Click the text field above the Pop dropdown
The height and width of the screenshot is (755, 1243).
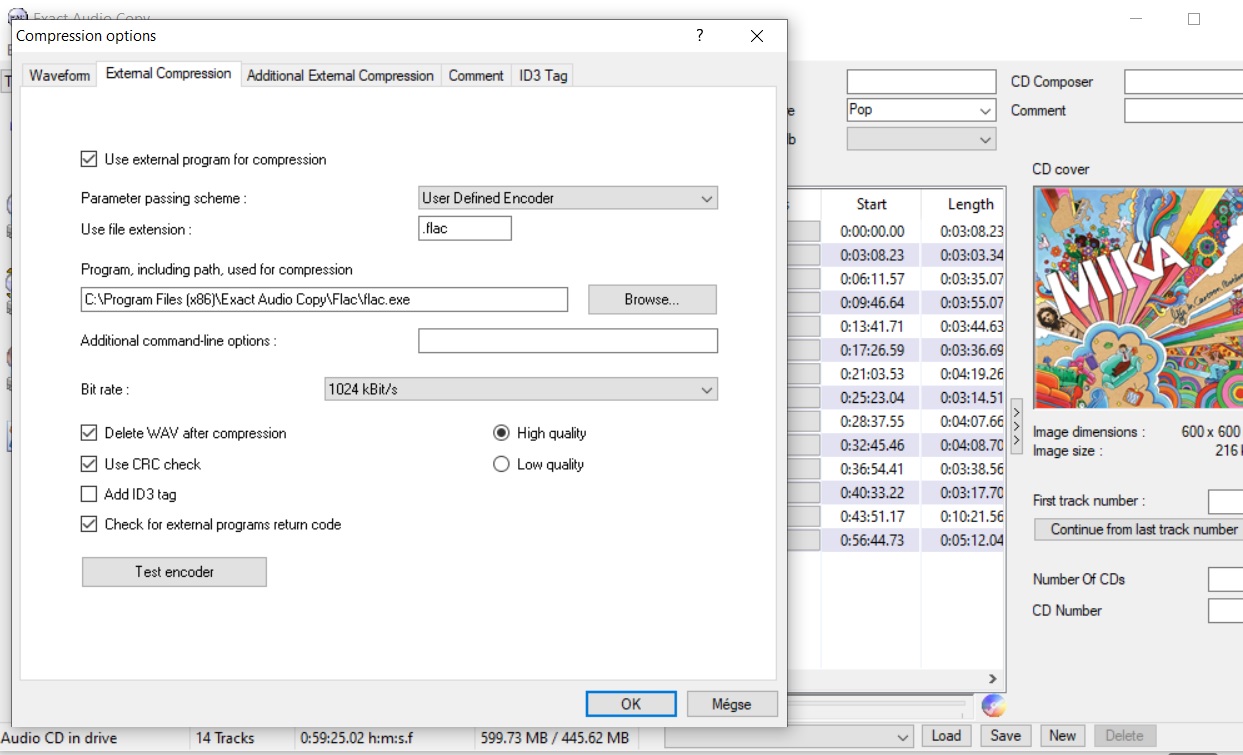coord(921,82)
